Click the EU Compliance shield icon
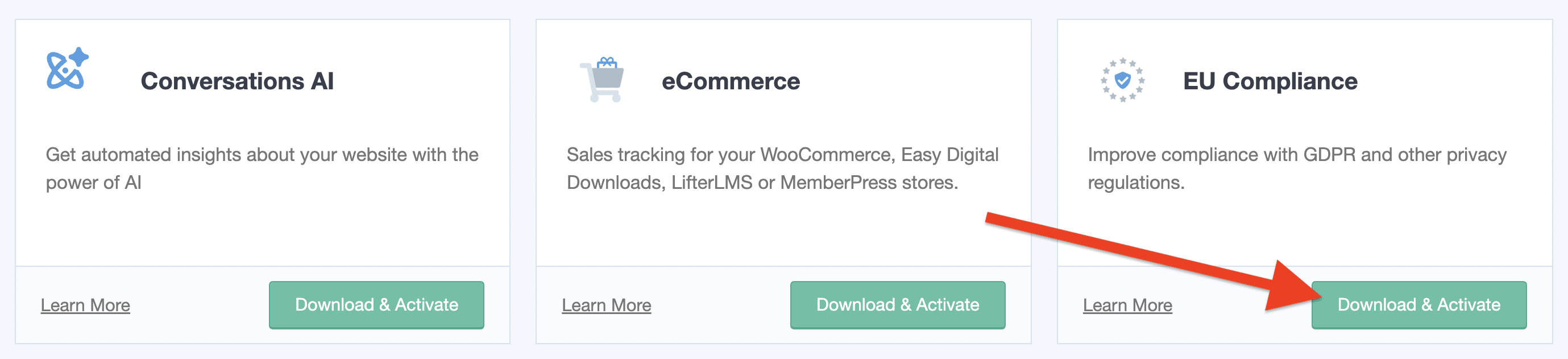 tap(1122, 80)
